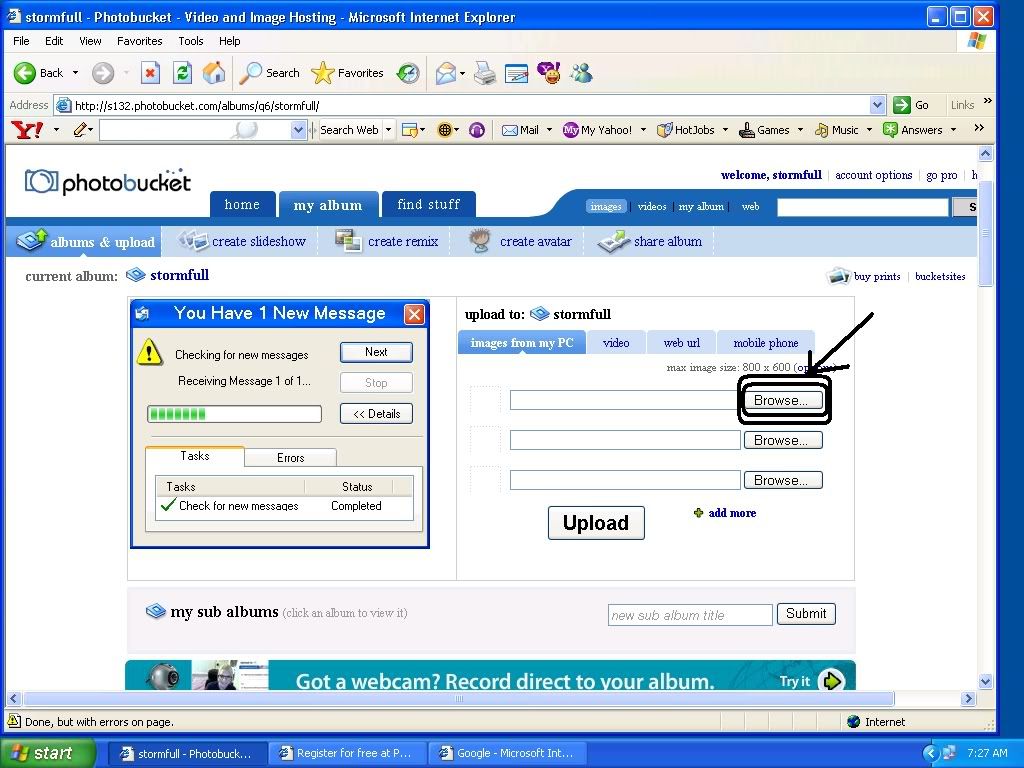Click the Yahoo! logo on toolbar
Image resolution: width=1024 pixels, height=768 pixels.
(x=27, y=130)
